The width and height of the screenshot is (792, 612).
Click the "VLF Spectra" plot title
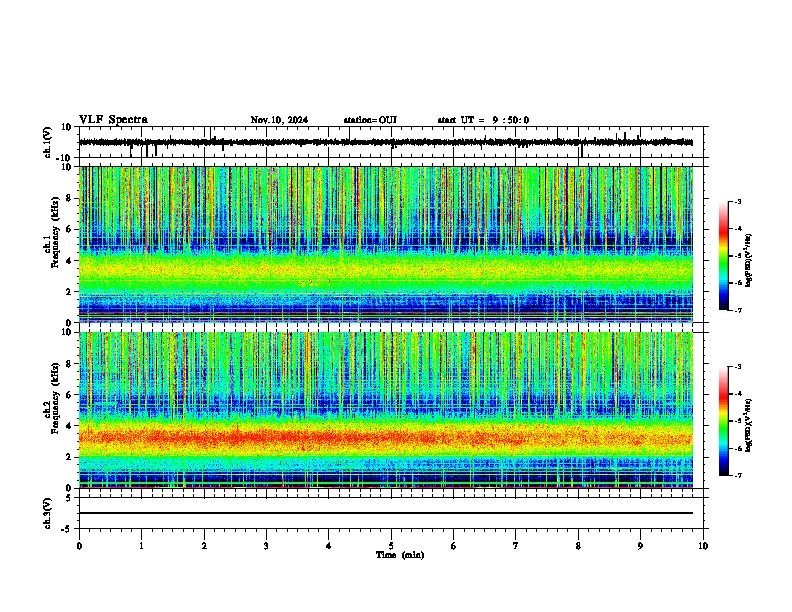pos(113,120)
